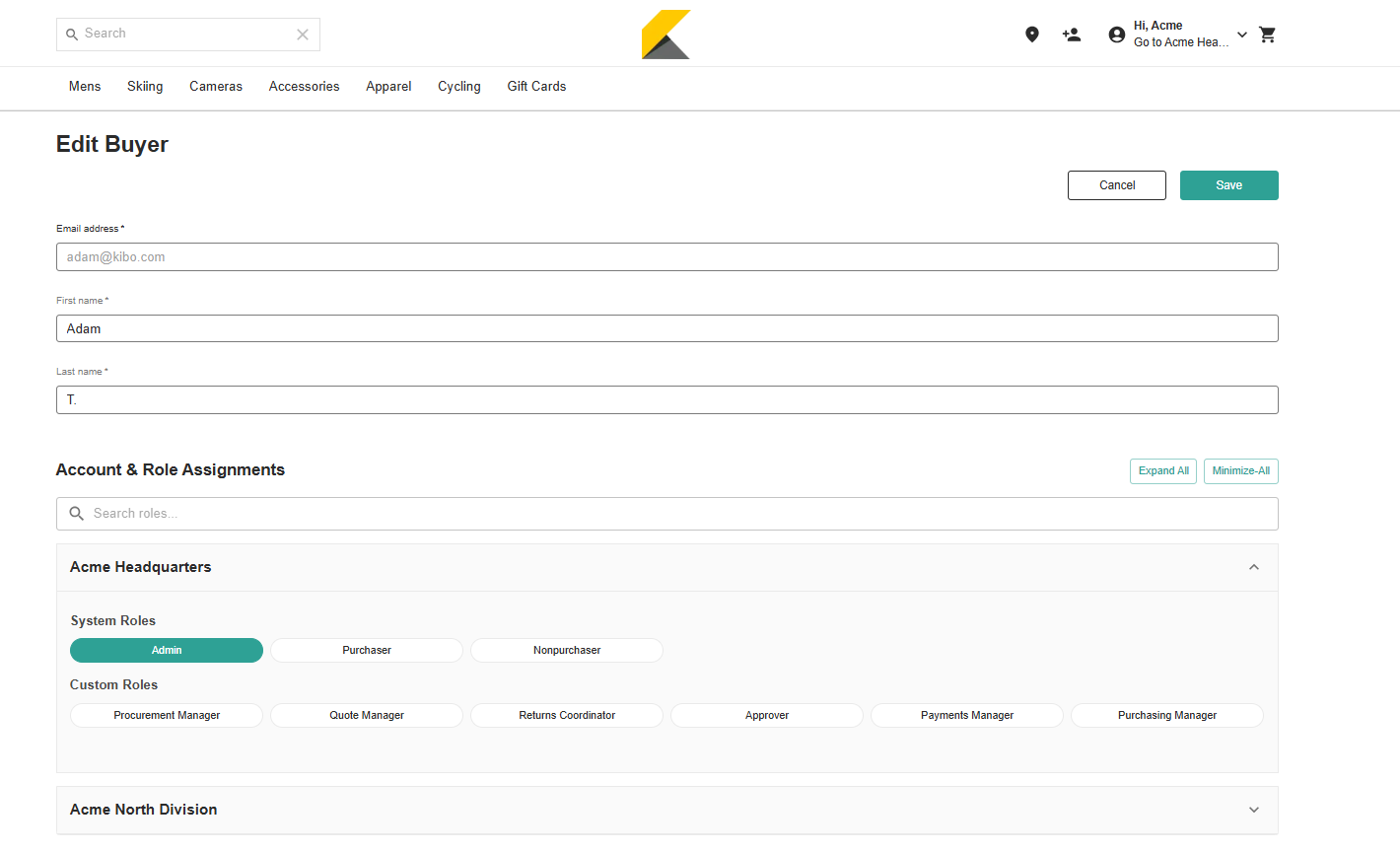Open the store locator pin icon
Viewport: 1400px width, 853px height.
tap(1032, 35)
